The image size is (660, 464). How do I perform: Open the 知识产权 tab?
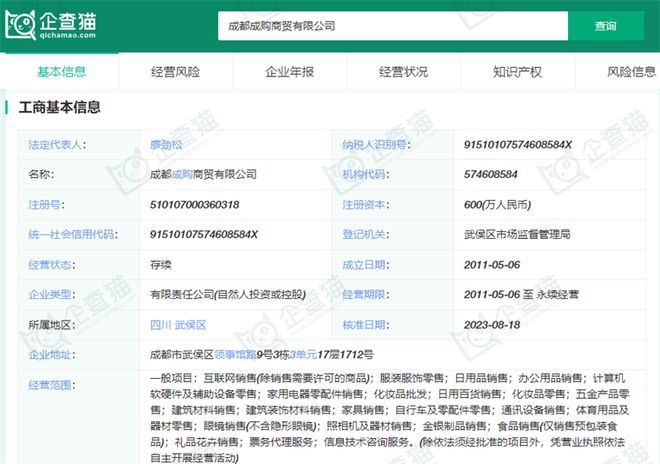point(518,72)
